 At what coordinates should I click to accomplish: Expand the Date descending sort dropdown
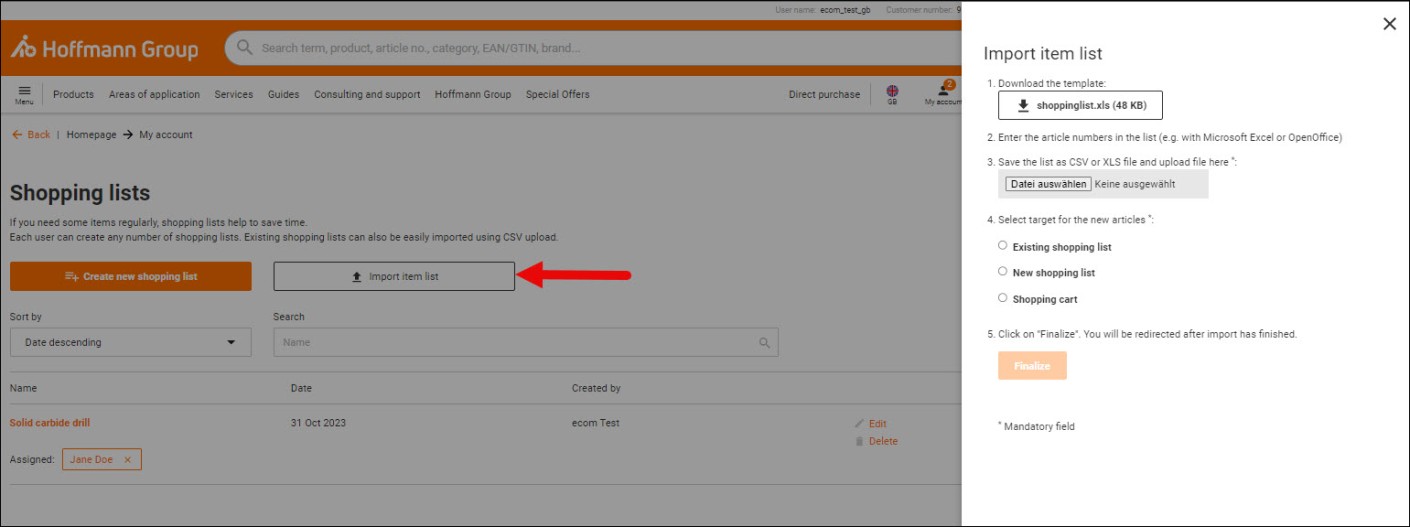click(130, 342)
